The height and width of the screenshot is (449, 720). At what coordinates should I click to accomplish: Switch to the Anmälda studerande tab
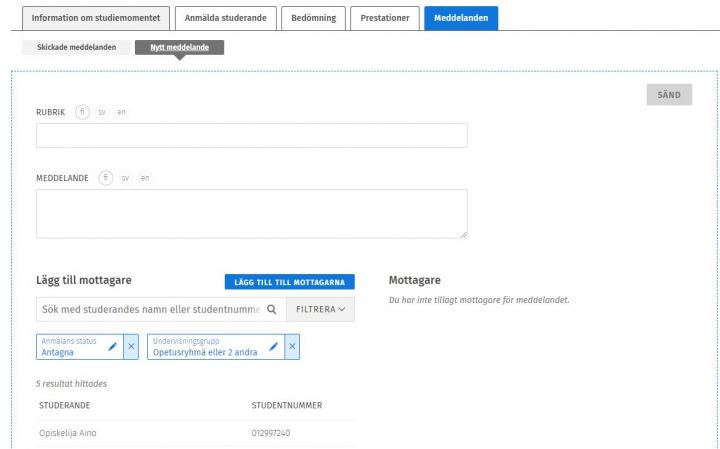pyautogui.click(x=226, y=17)
